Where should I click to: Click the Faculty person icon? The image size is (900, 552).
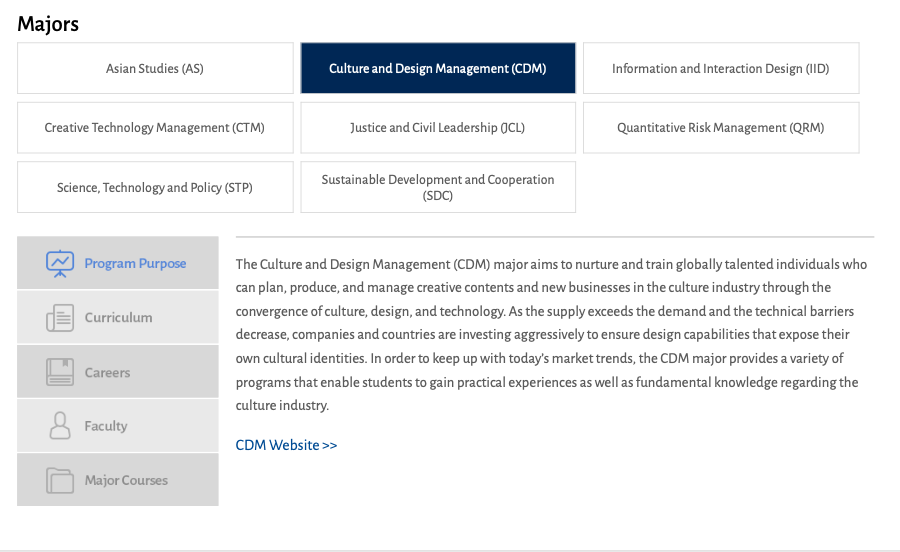[x=60, y=426]
